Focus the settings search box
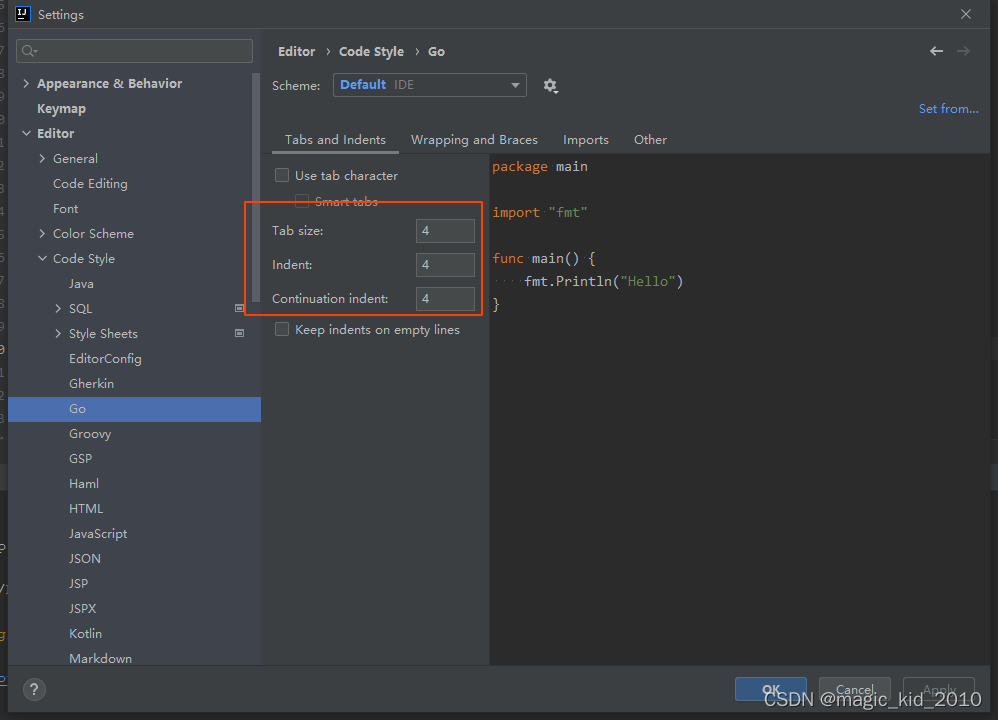This screenshot has height=720, width=998. [x=134, y=51]
